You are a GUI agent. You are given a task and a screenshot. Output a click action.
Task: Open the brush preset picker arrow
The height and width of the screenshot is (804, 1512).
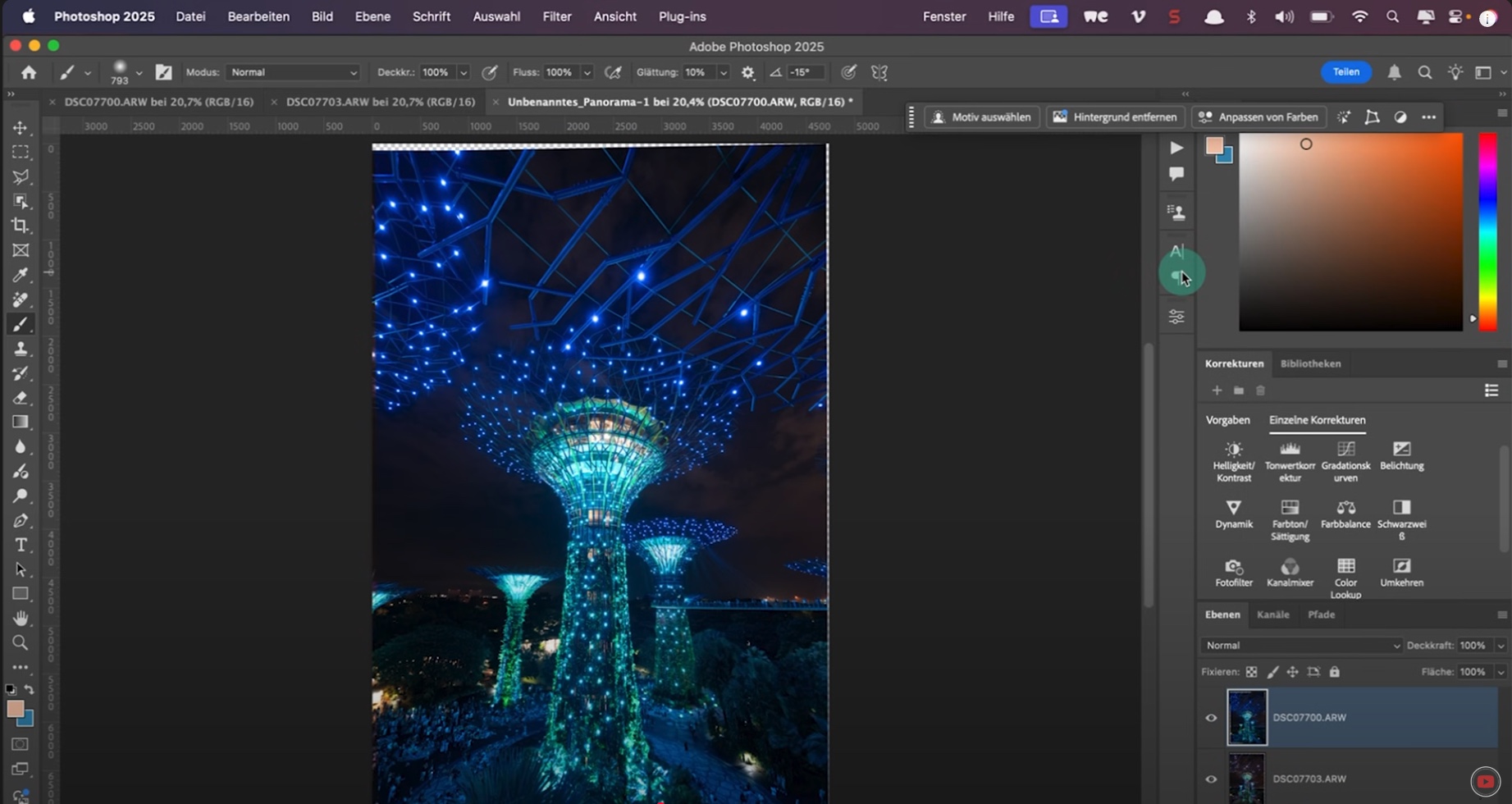click(139, 73)
